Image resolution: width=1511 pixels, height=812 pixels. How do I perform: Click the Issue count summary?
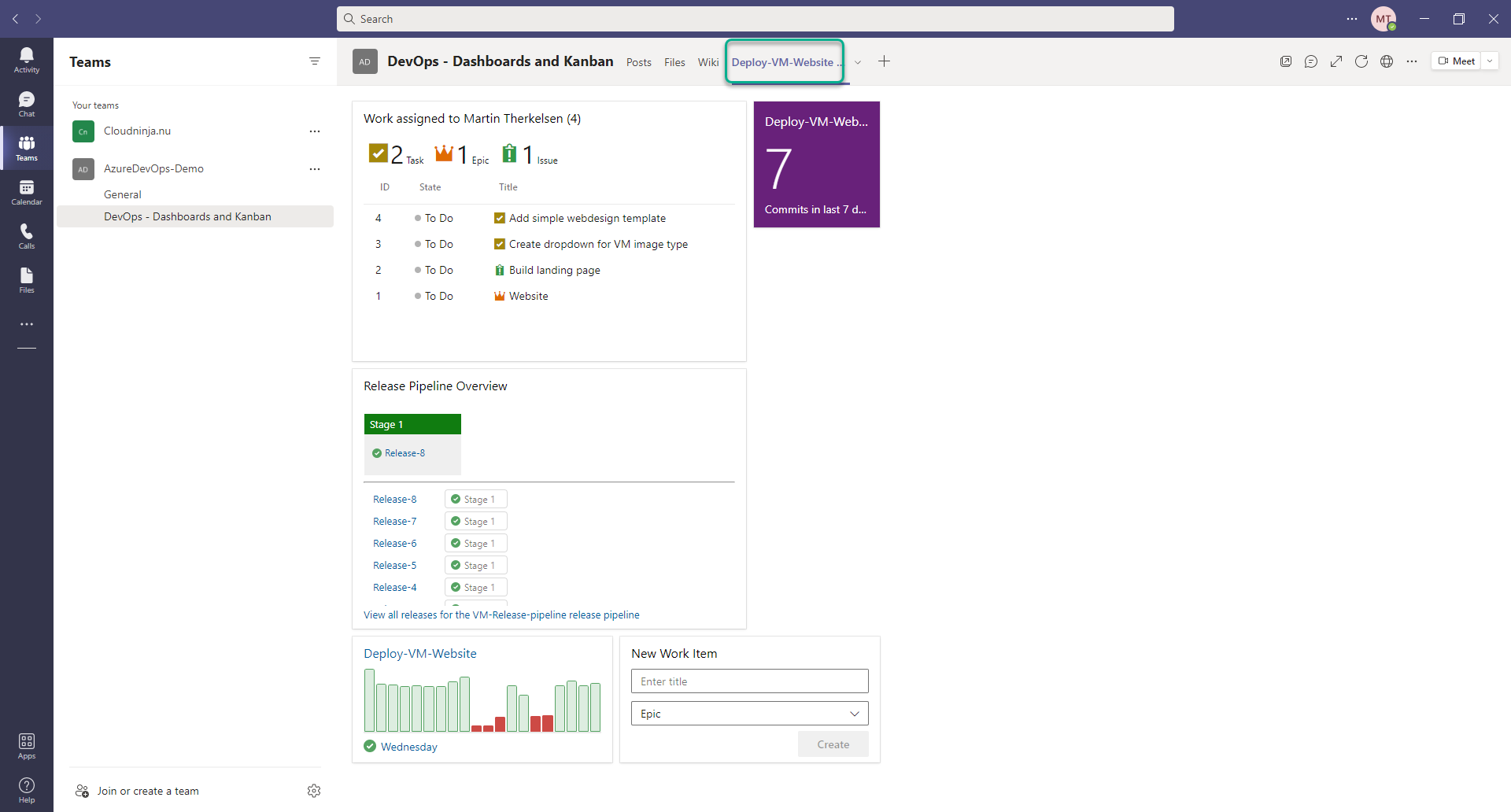[530, 154]
